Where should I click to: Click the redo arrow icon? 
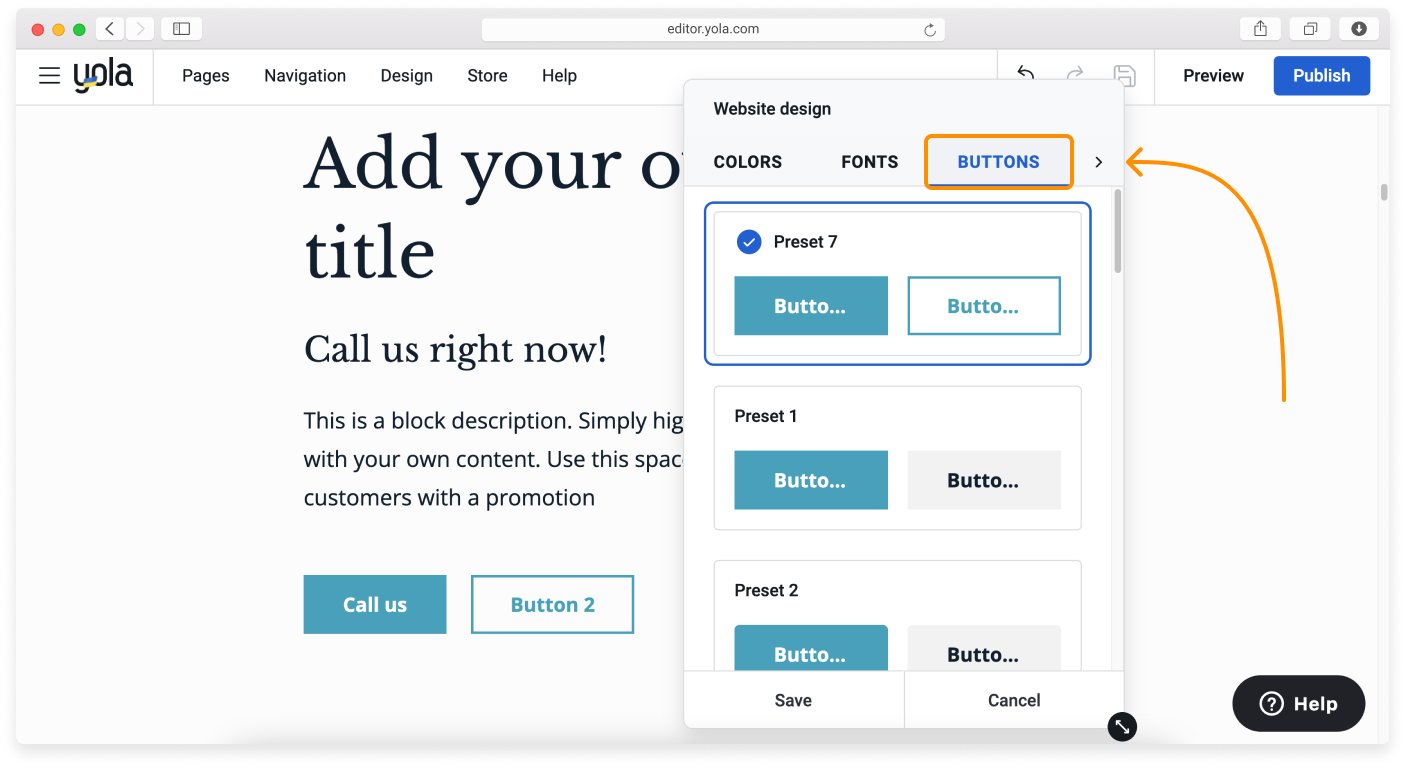pyautogui.click(x=1075, y=74)
